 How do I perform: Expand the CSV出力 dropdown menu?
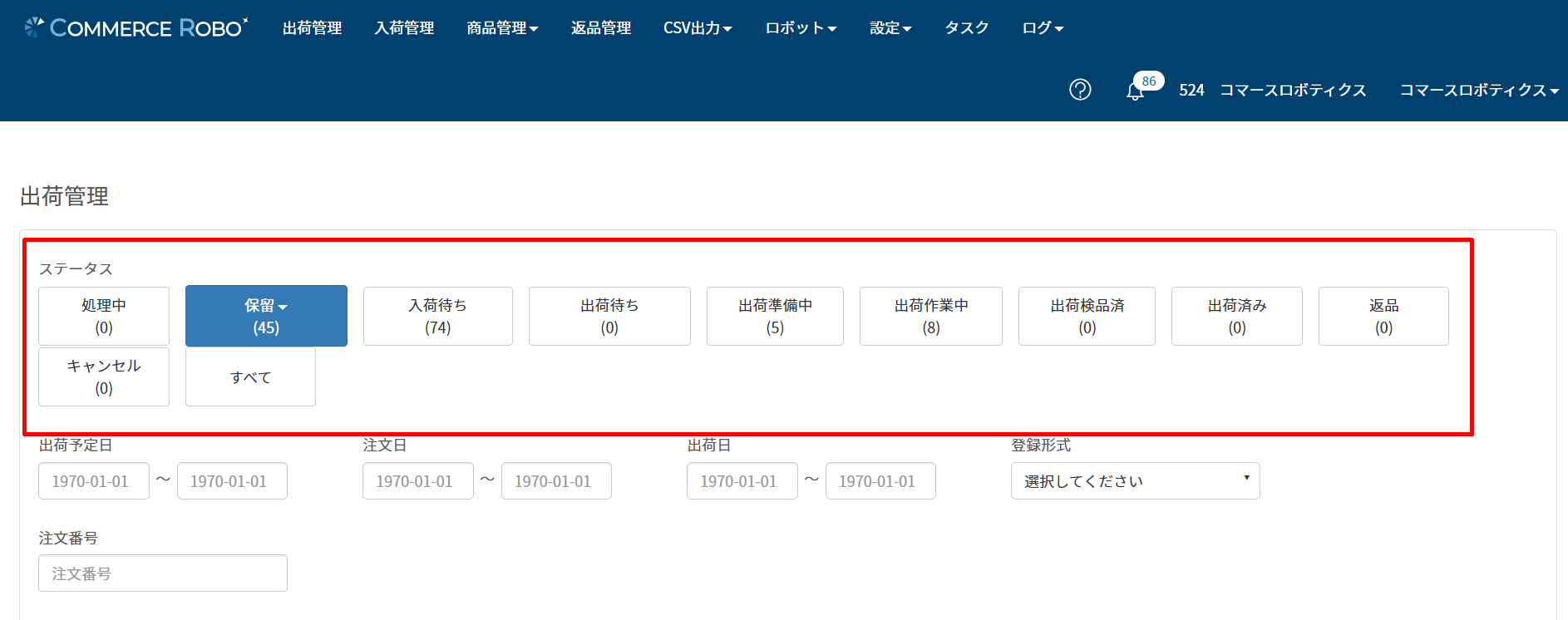[698, 28]
